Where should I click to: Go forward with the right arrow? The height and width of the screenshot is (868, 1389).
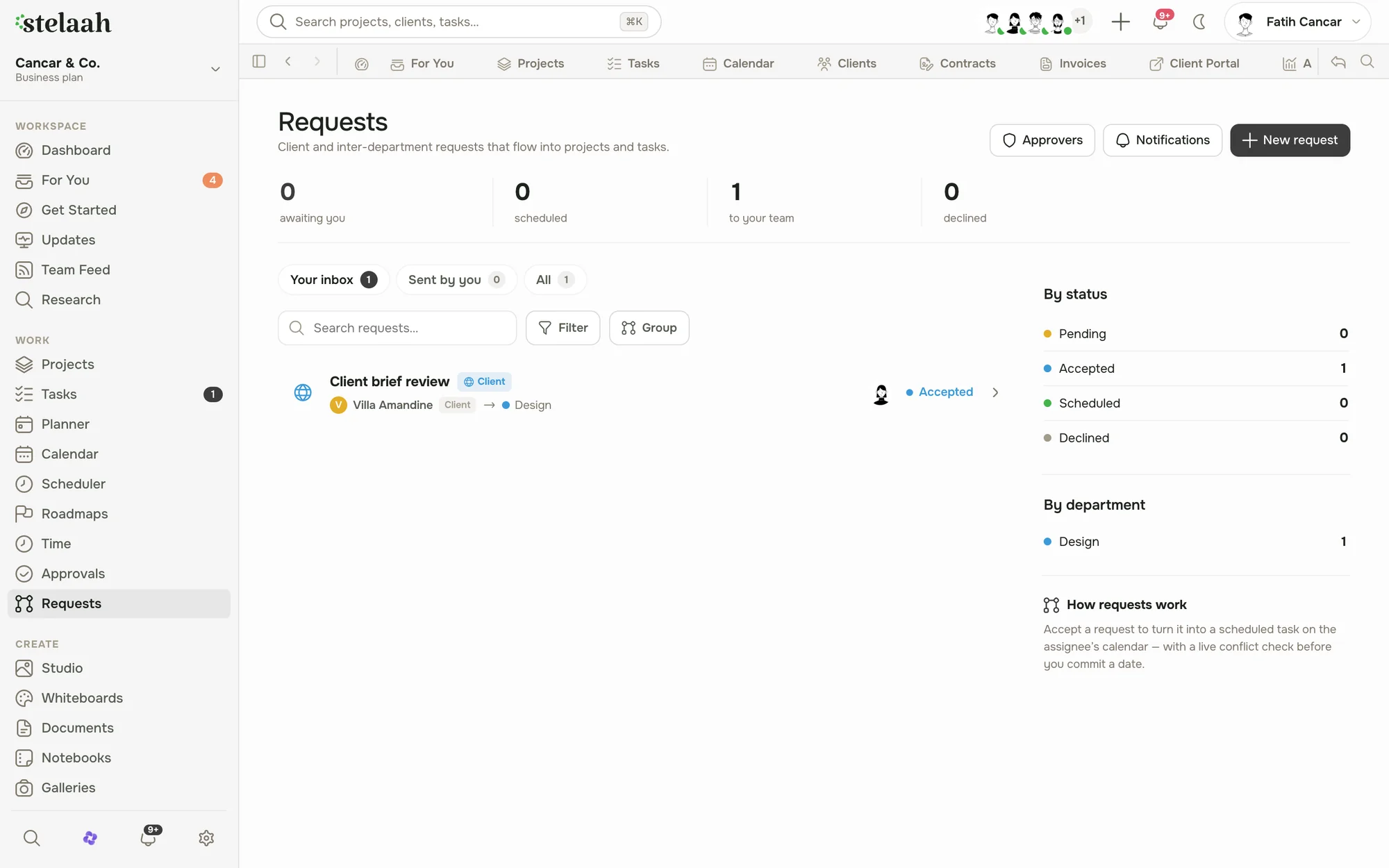tap(317, 61)
